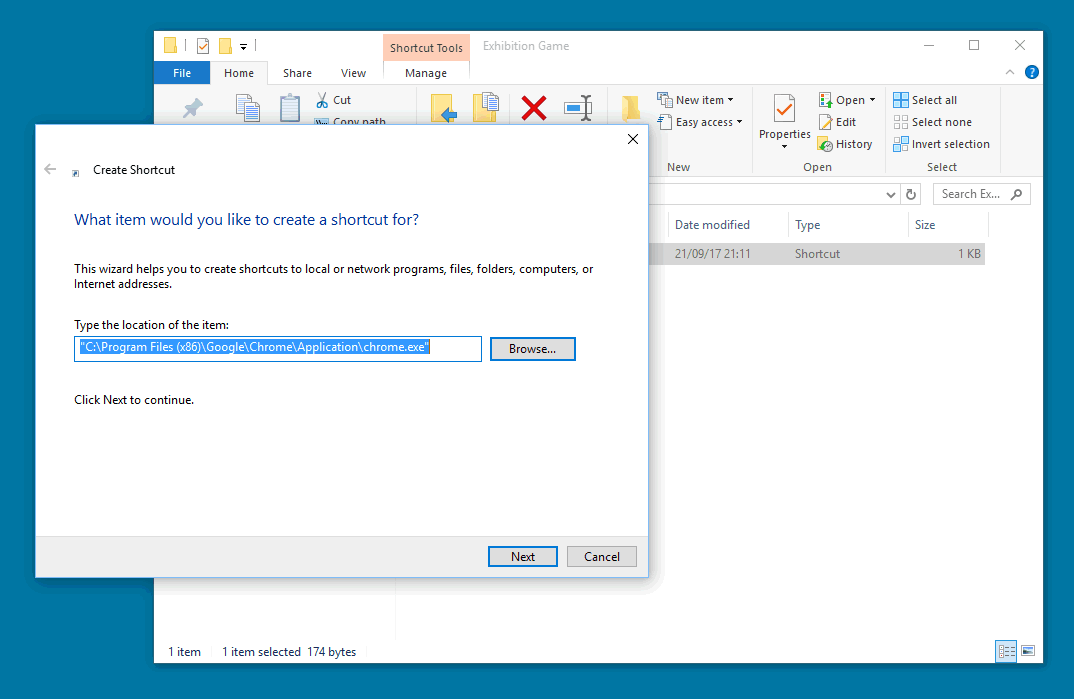Click the Create Shortcut title icon
1074x699 pixels.
coord(76,173)
